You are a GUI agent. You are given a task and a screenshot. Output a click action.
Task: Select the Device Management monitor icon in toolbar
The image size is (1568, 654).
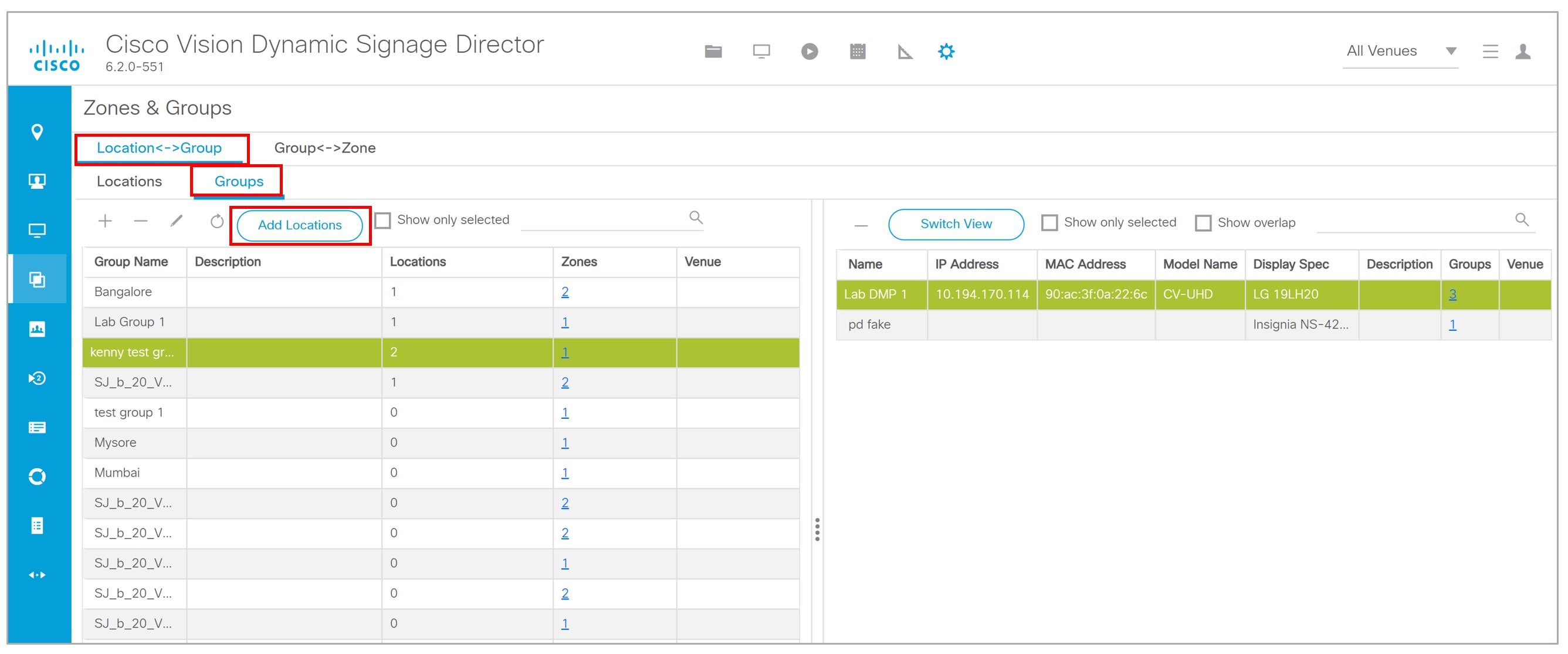click(761, 52)
